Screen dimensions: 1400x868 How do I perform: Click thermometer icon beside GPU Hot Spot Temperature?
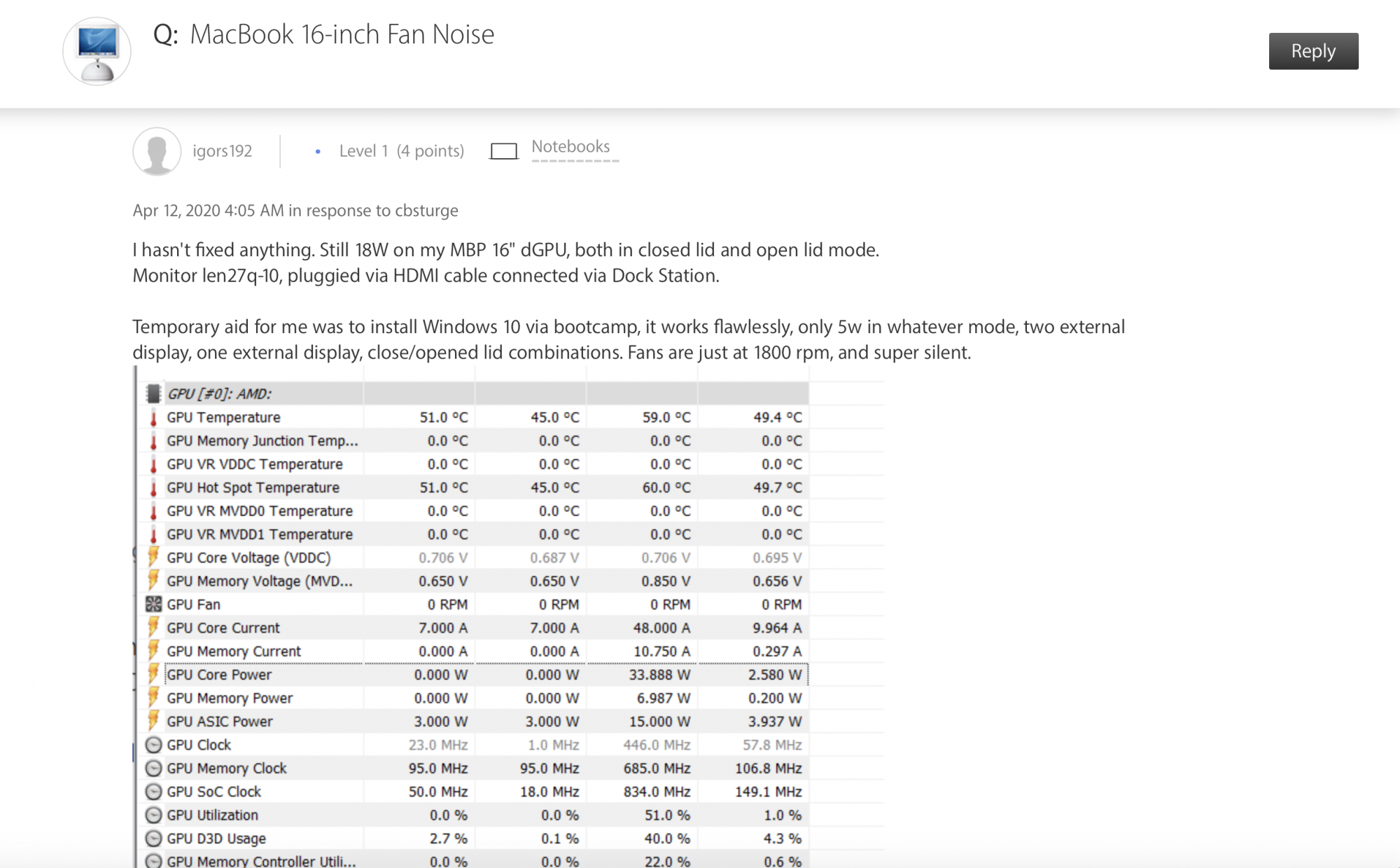point(153,488)
